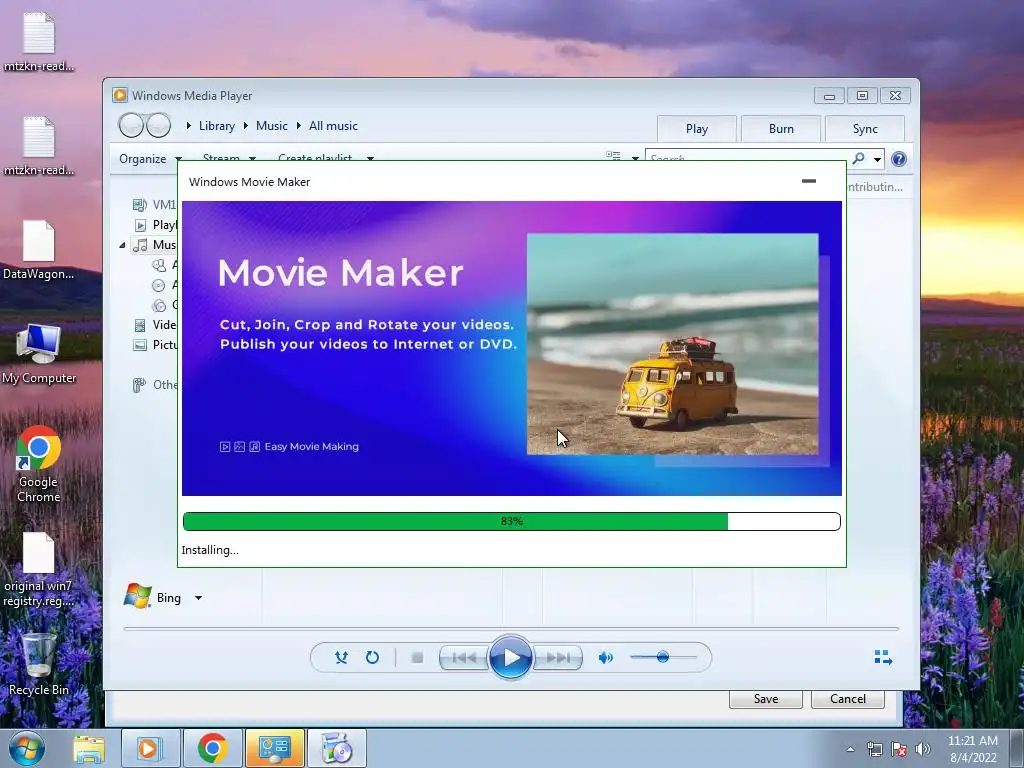Go back using Media Player's back arrow

(x=131, y=125)
